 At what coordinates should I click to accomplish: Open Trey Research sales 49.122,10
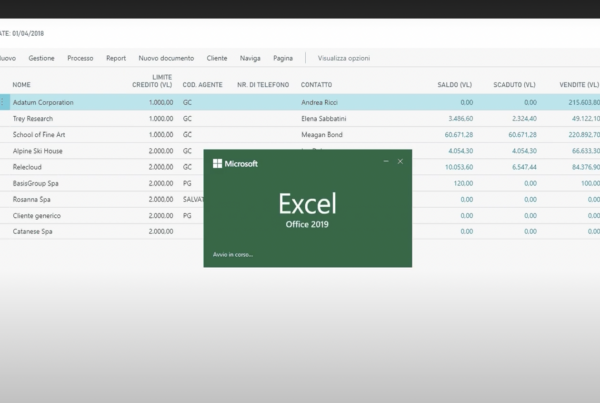pos(586,119)
